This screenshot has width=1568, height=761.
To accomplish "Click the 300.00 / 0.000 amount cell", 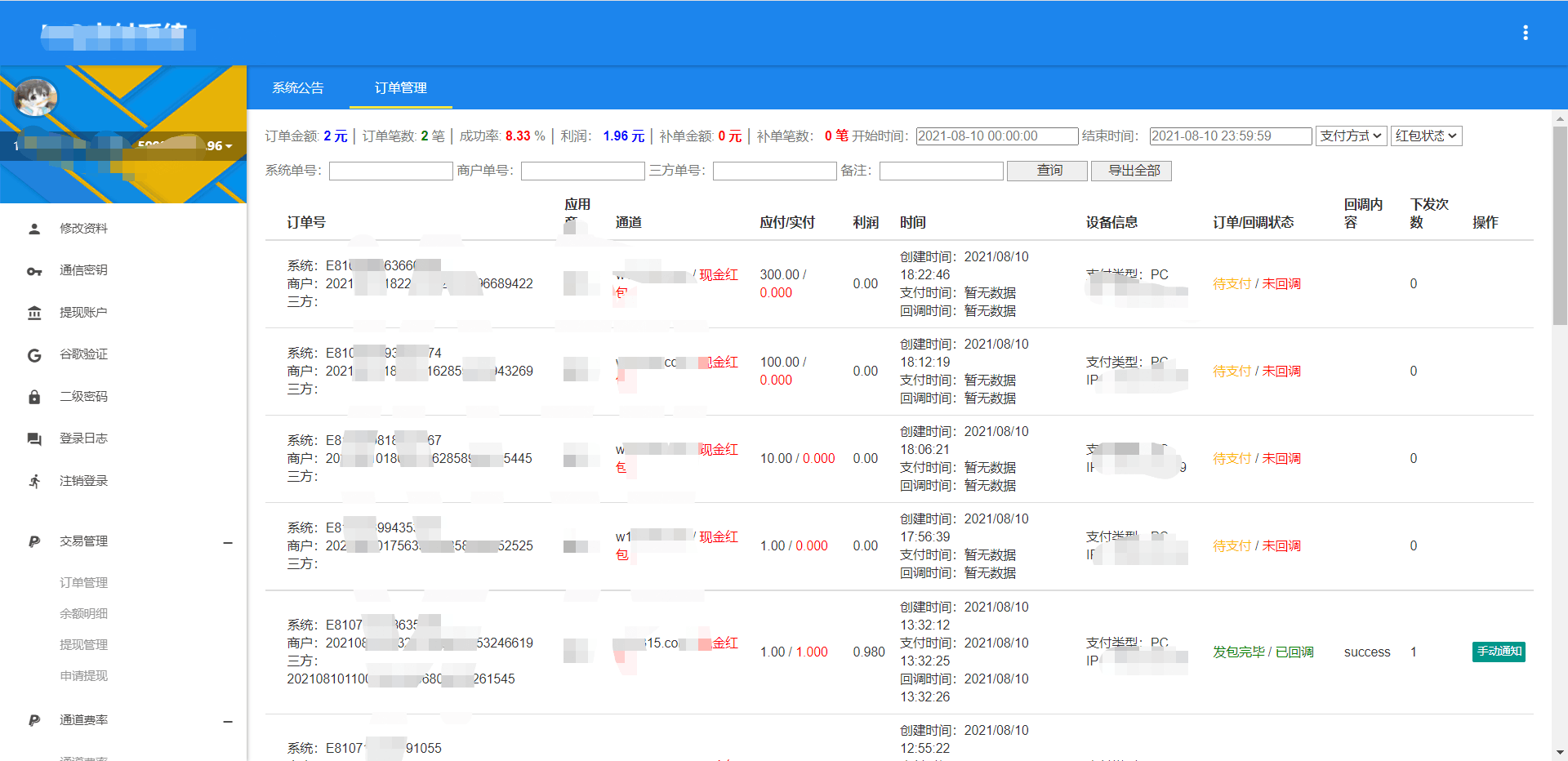I will tap(783, 283).
